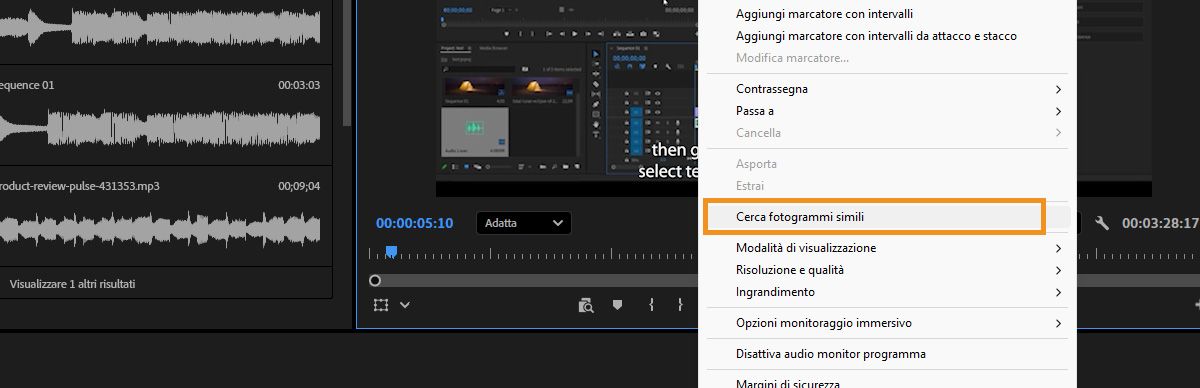Click the topmost audio waveform thumbnail
Image resolution: width=1200 pixels, height=388 pixels.
tap(160, 26)
